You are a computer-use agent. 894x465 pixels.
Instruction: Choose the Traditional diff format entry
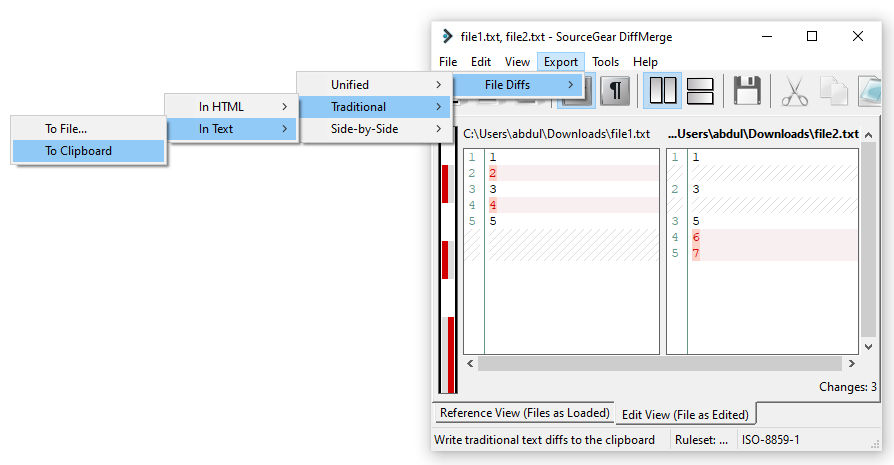click(x=374, y=107)
